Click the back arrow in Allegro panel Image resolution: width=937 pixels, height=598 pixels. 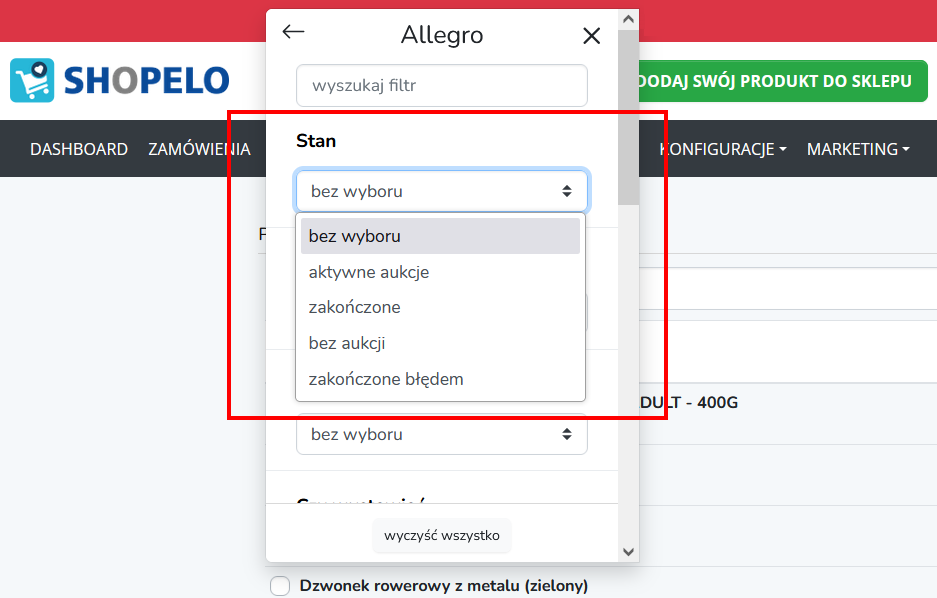coord(293,32)
